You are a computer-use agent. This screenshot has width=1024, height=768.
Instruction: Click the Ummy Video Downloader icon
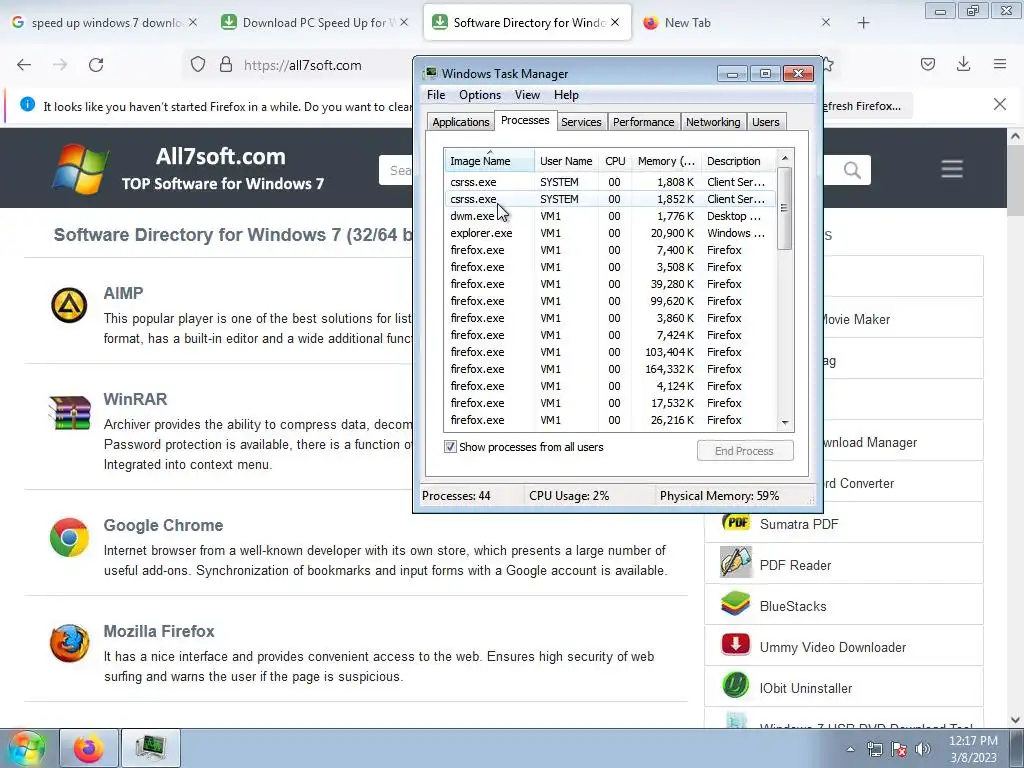736,645
